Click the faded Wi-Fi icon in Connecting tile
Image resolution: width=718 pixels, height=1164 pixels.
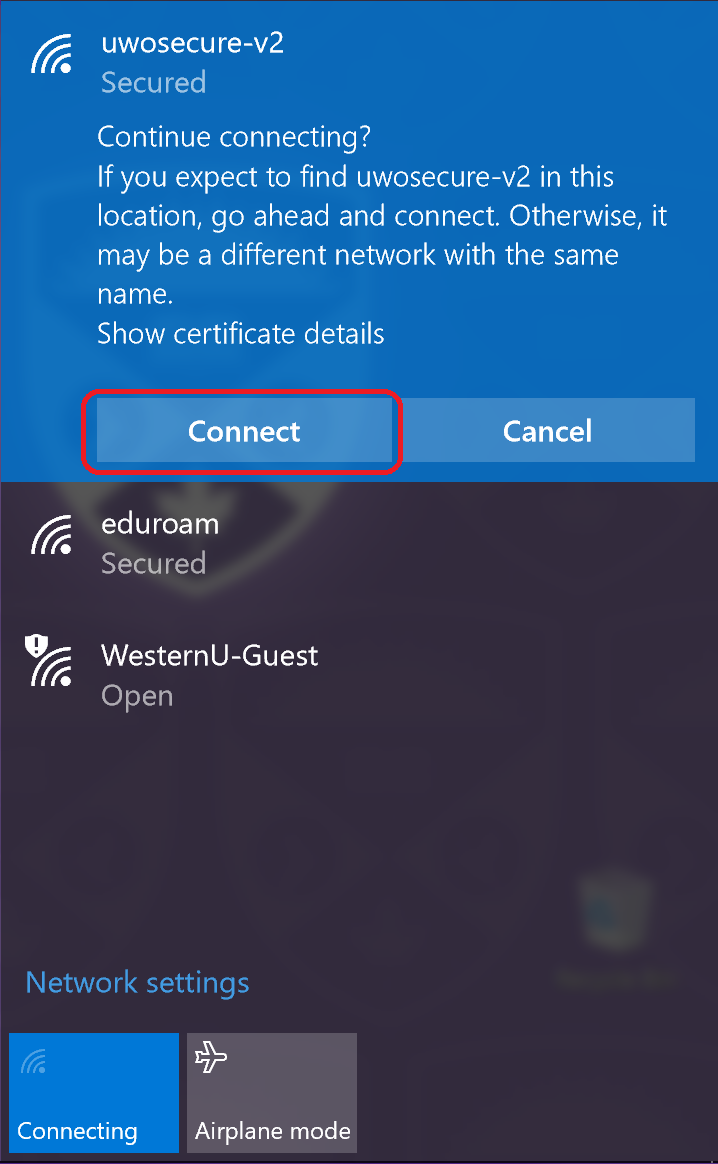point(34,1062)
